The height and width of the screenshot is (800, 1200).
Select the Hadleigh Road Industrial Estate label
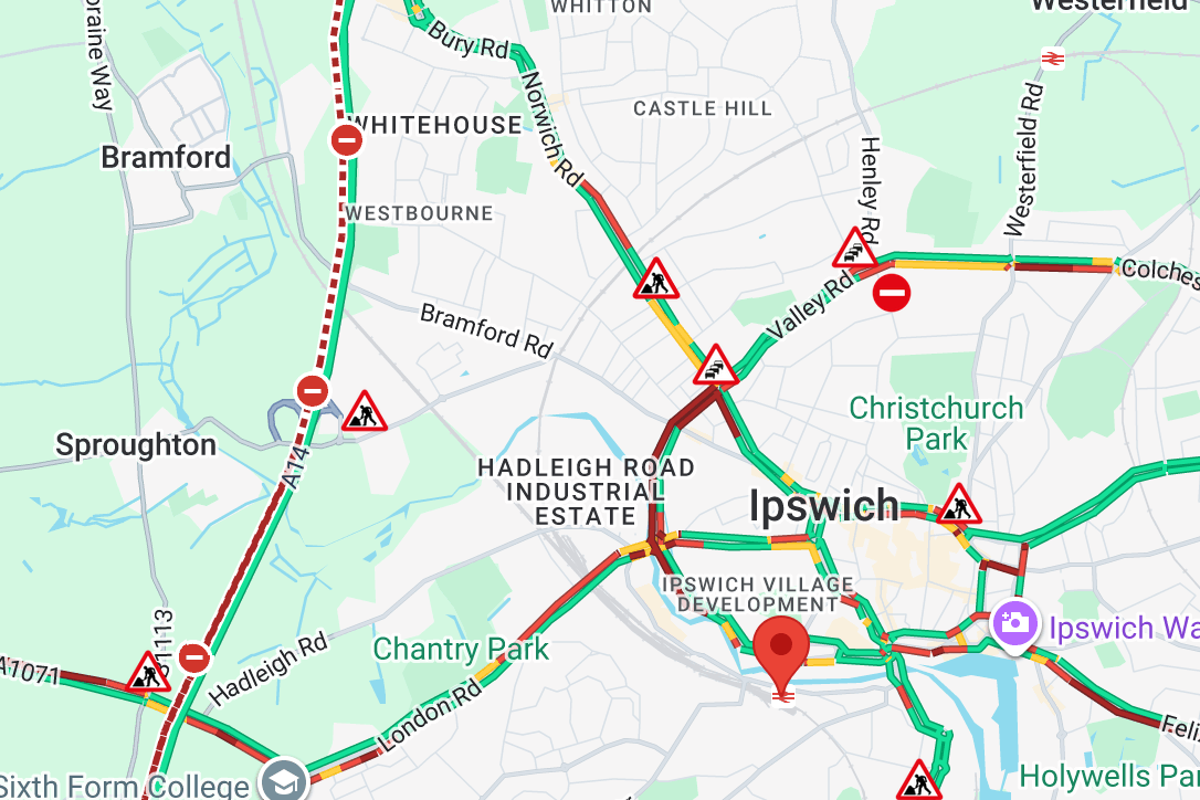pyautogui.click(x=586, y=492)
